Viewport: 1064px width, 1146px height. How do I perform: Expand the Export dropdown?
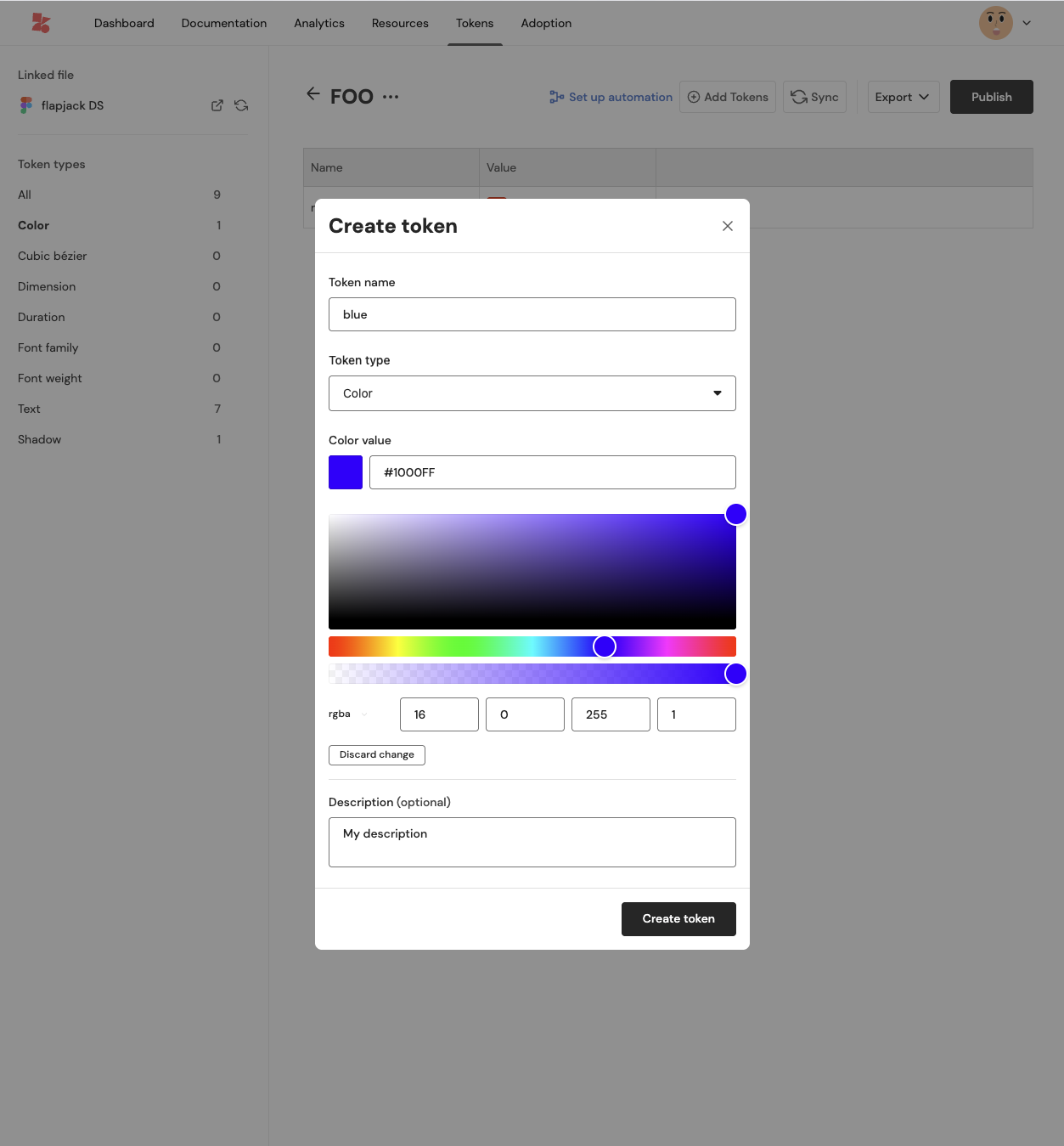[903, 97]
